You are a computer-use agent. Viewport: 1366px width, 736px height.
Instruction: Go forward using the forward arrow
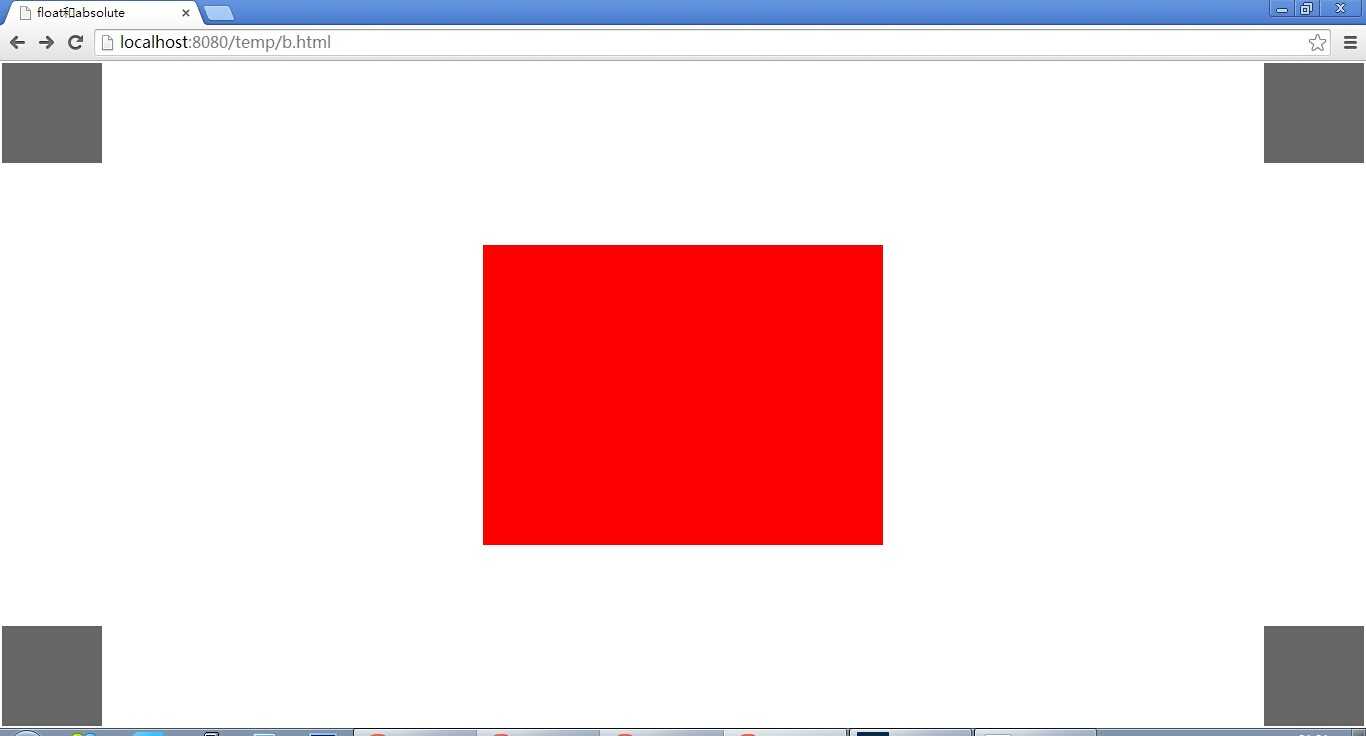(46, 42)
